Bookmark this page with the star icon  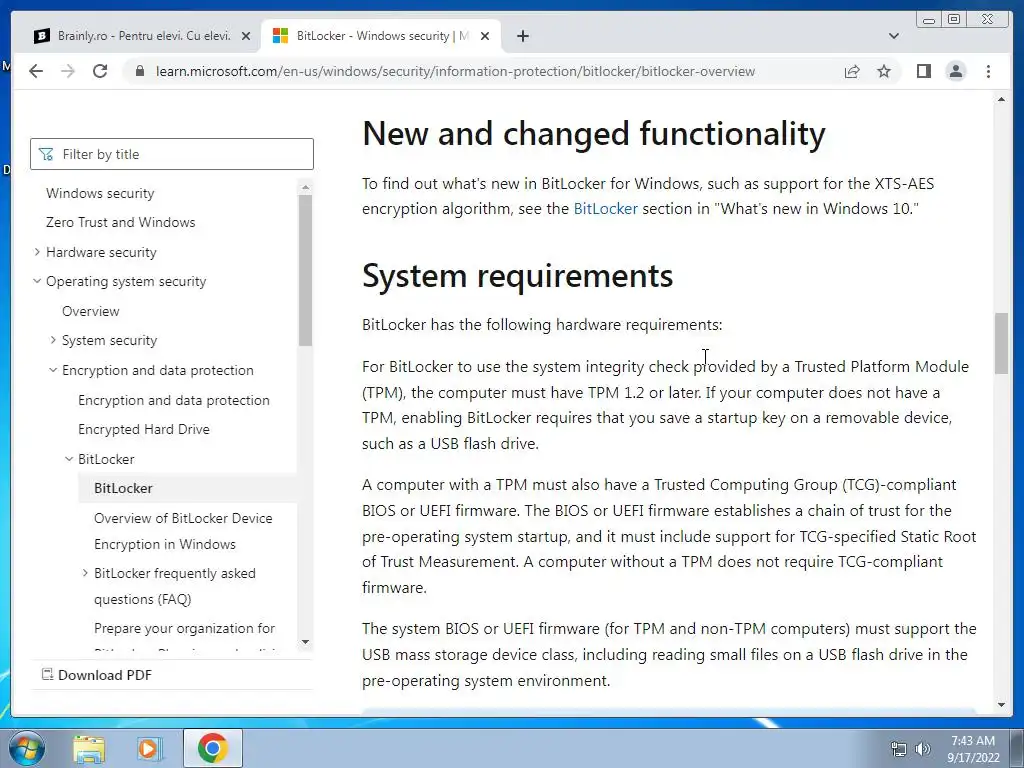pyautogui.click(x=884, y=71)
